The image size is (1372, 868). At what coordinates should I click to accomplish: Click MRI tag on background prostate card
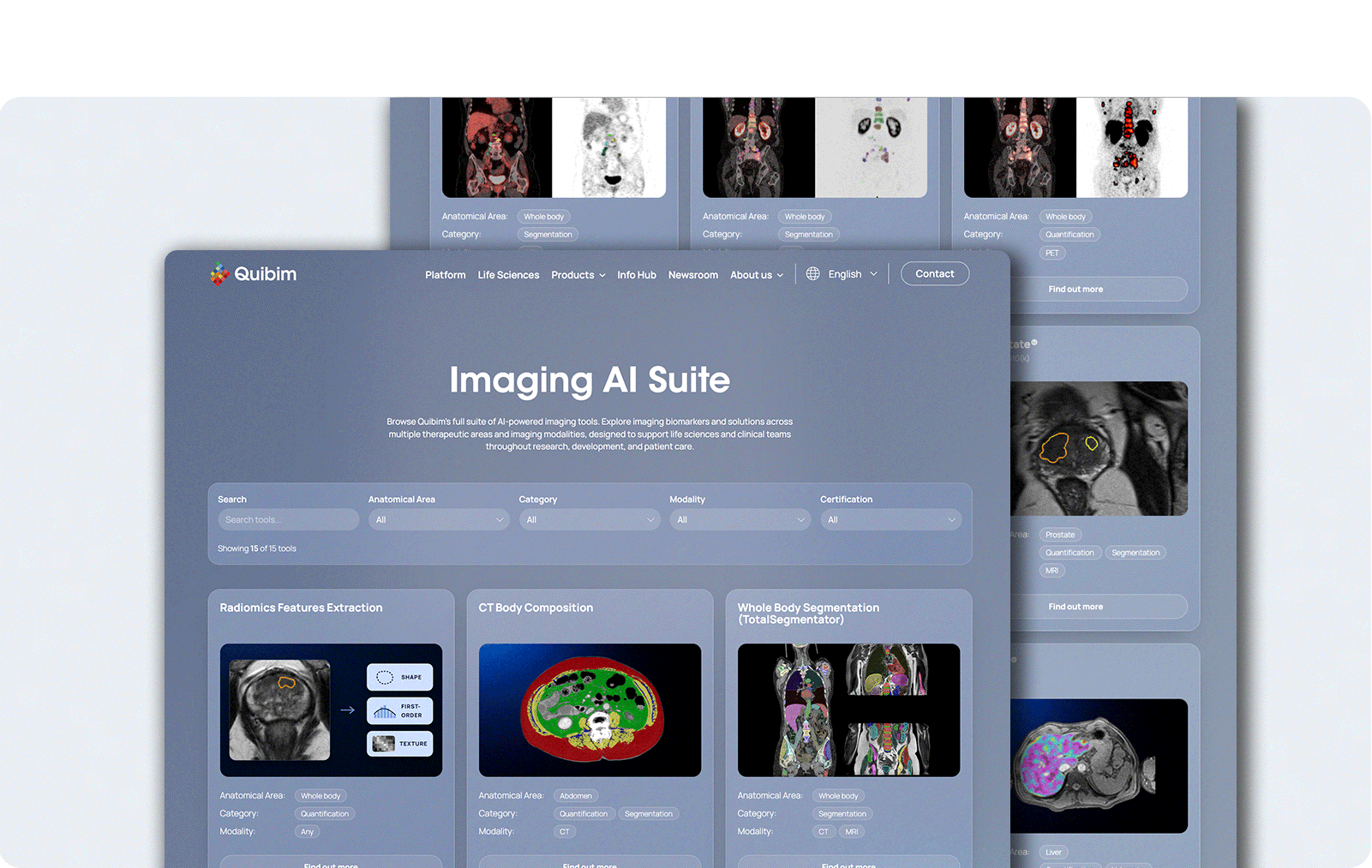(1052, 571)
